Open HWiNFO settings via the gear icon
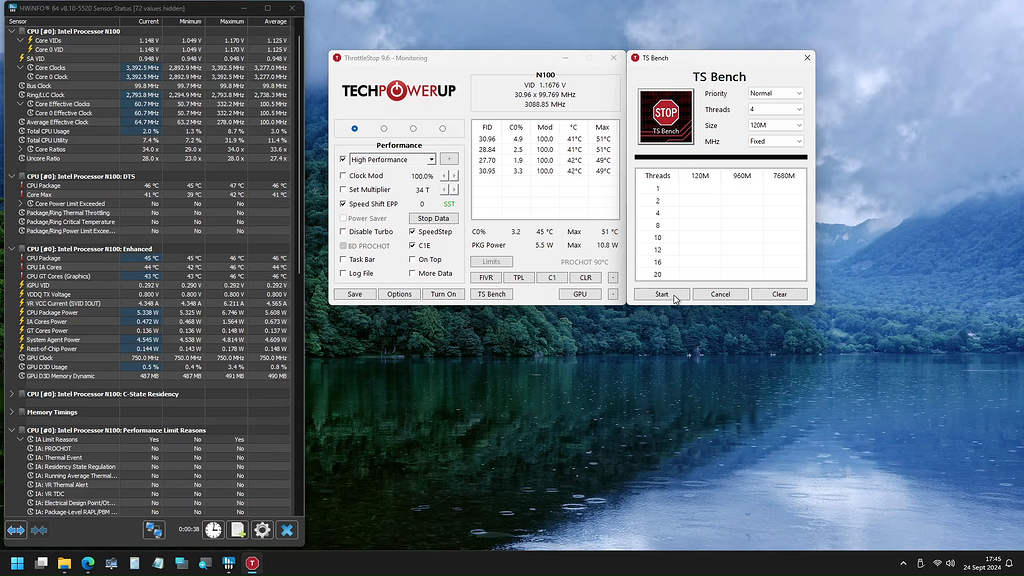The height and width of the screenshot is (576, 1024). pyautogui.click(x=261, y=530)
